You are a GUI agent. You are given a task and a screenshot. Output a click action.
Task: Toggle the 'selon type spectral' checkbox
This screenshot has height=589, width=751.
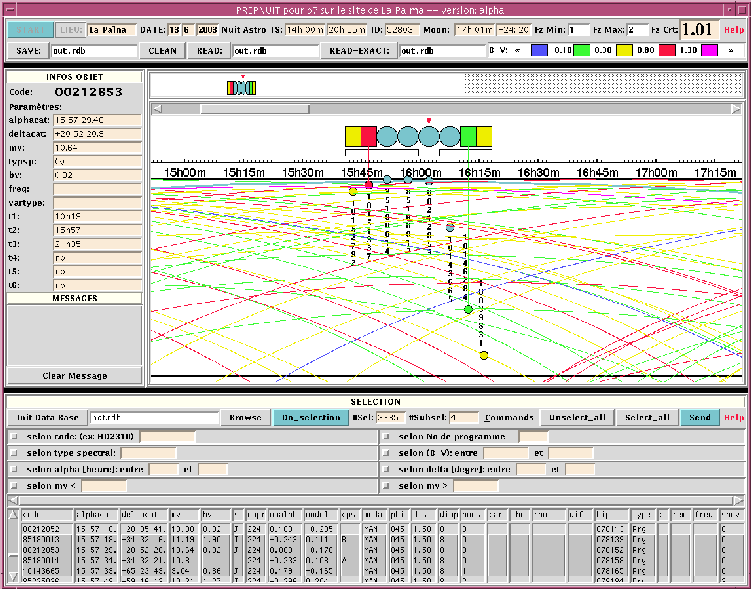pyautogui.click(x=14, y=453)
